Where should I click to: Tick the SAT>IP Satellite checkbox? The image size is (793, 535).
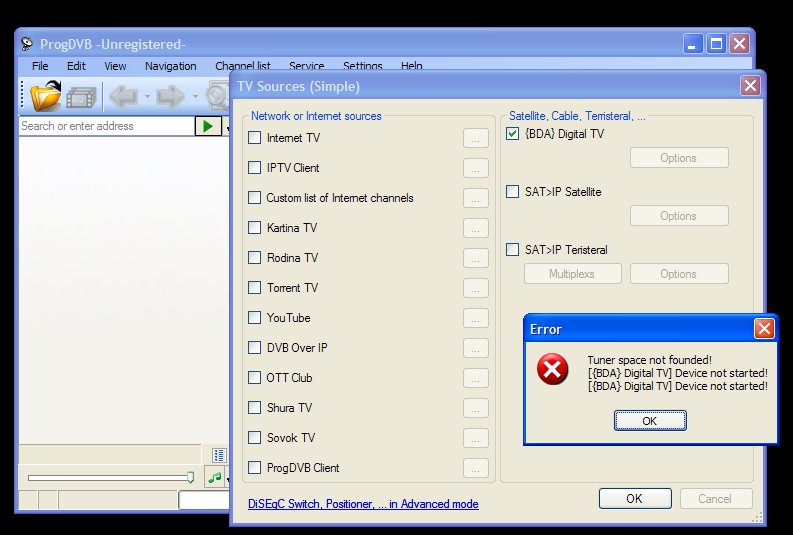coord(513,192)
